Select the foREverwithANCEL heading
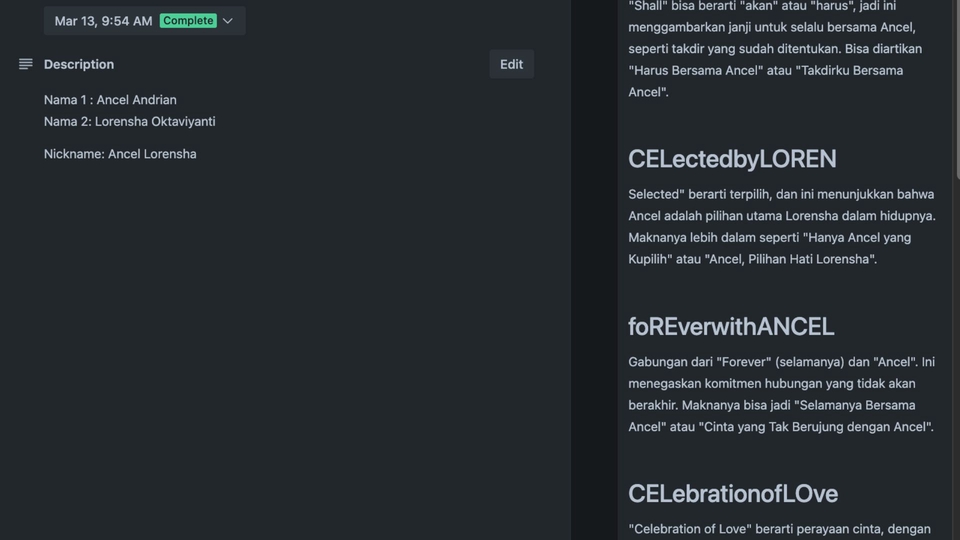Viewport: 960px width, 540px height. coord(731,326)
